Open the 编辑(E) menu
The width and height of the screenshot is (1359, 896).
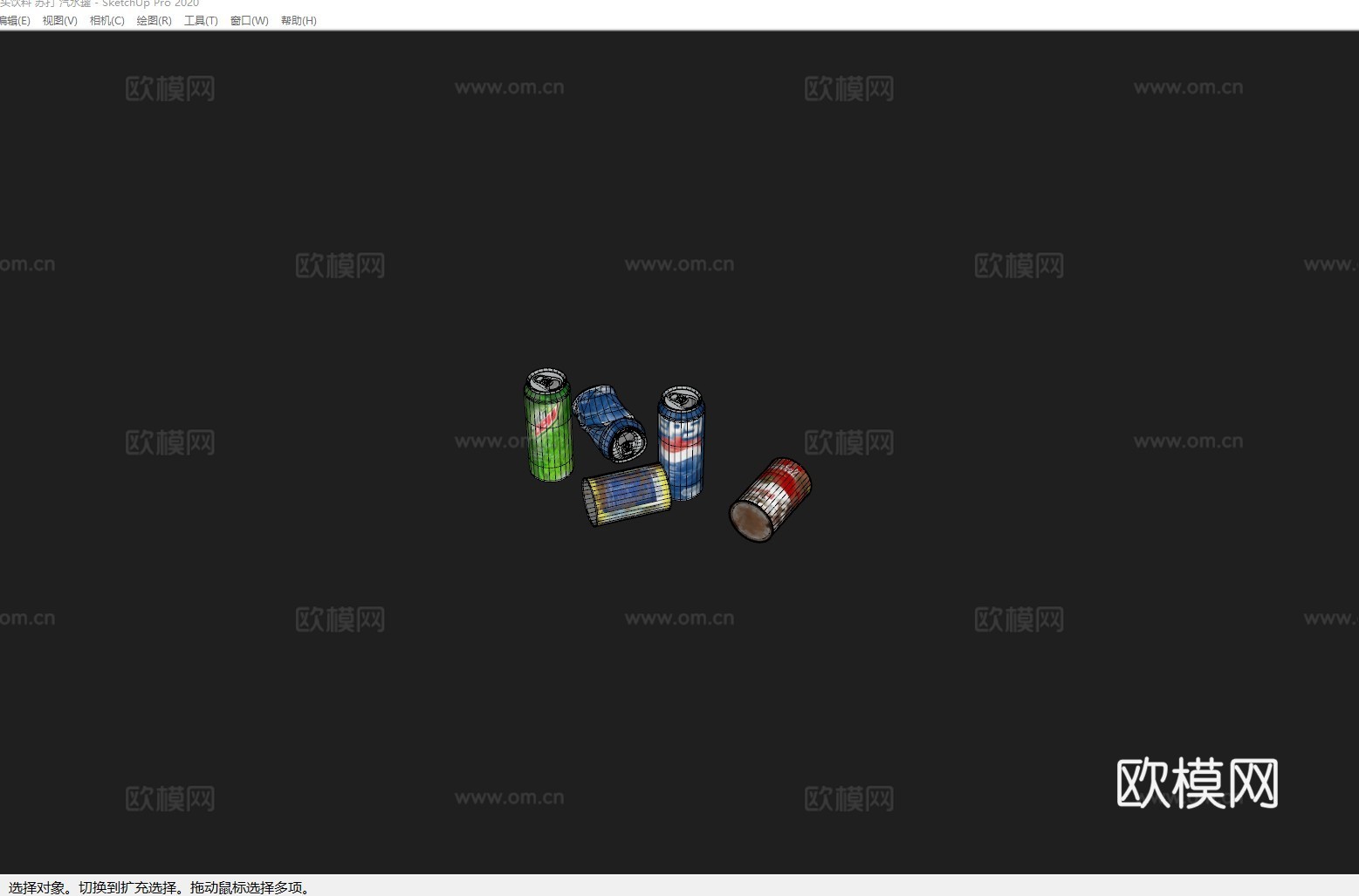coord(14,21)
